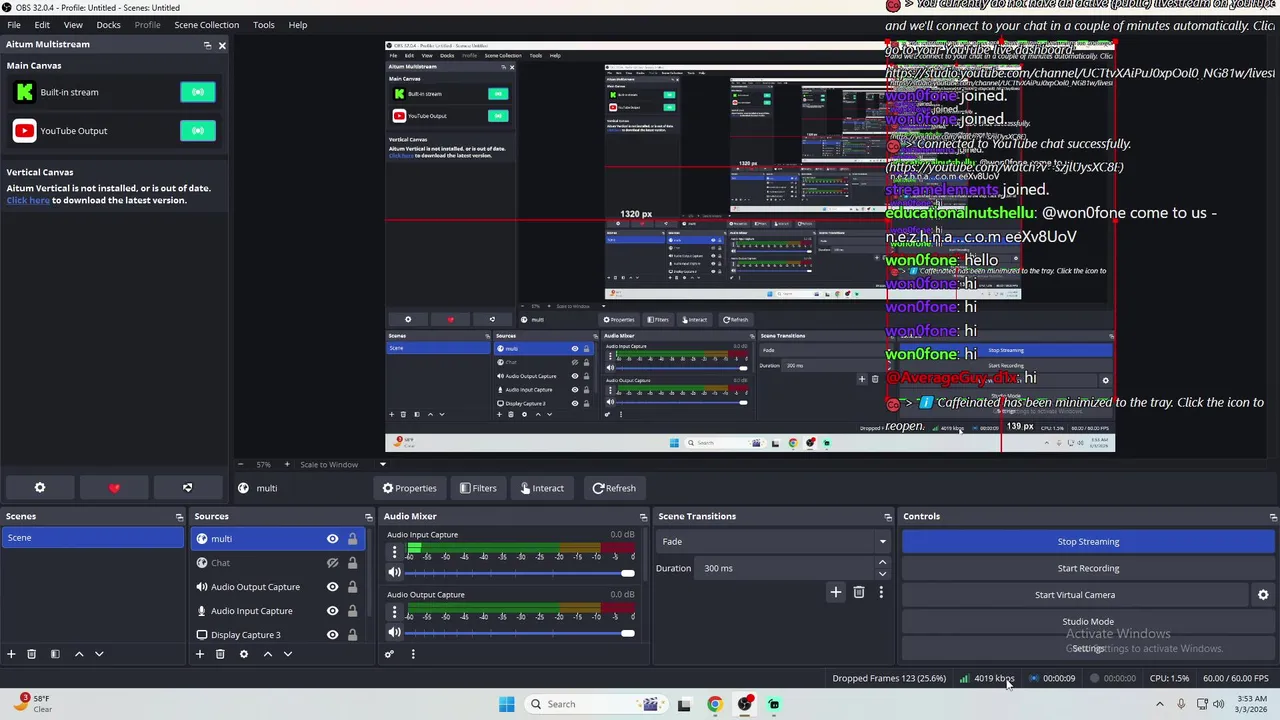Lock the Chat source
The image size is (1280, 720).
click(x=352, y=563)
